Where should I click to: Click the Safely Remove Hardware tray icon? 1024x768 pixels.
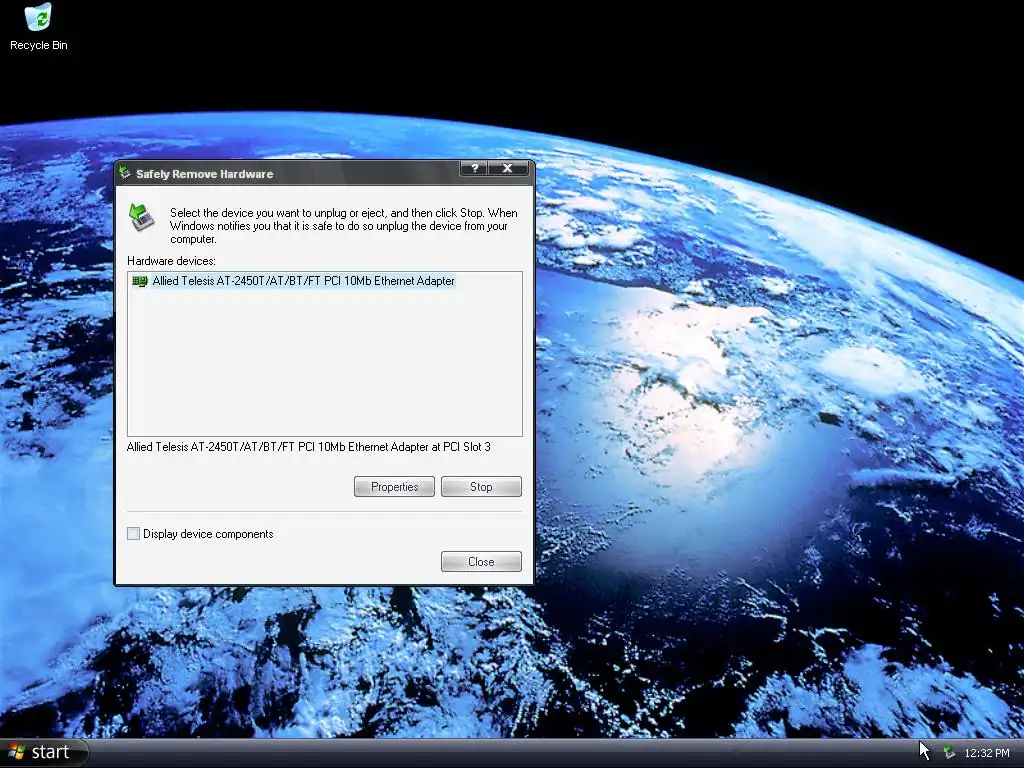(949, 753)
